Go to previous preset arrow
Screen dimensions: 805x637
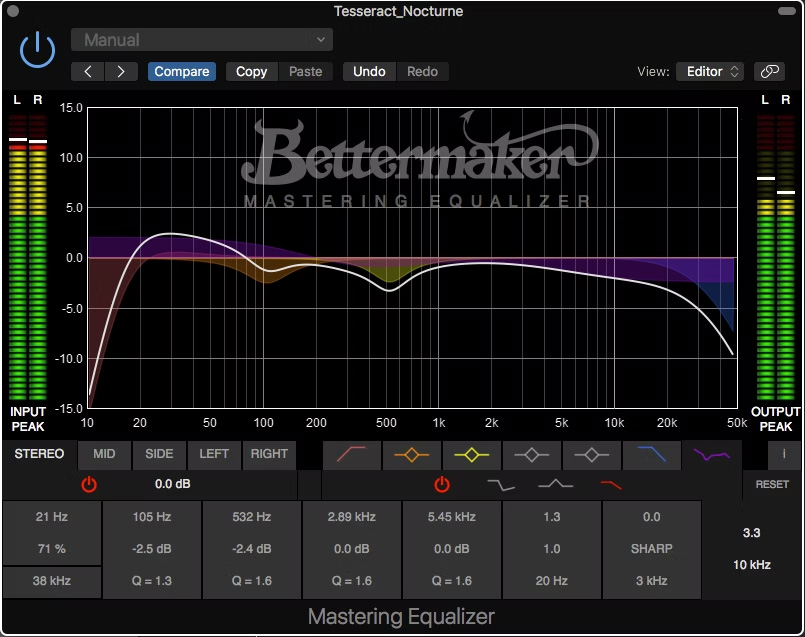pos(88,72)
